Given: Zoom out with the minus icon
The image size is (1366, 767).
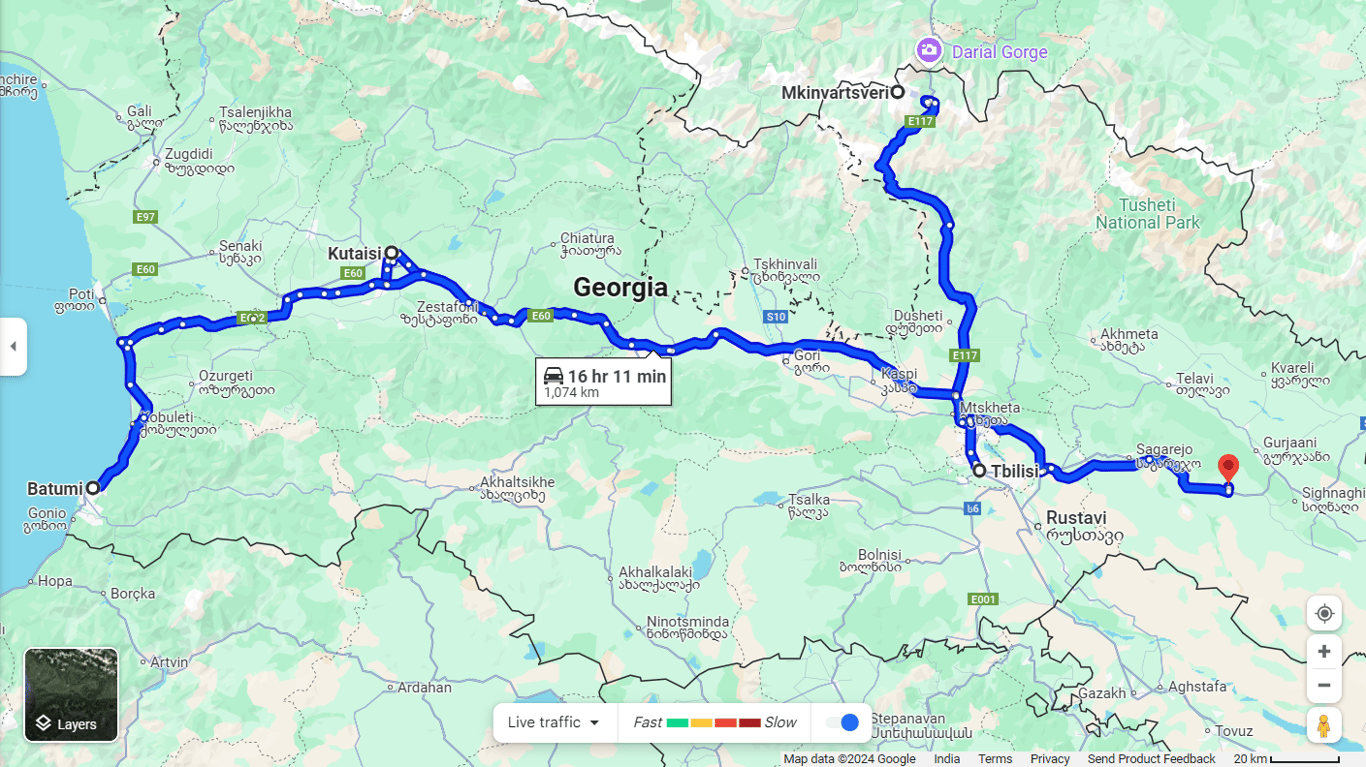Looking at the screenshot, I should coord(1324,686).
